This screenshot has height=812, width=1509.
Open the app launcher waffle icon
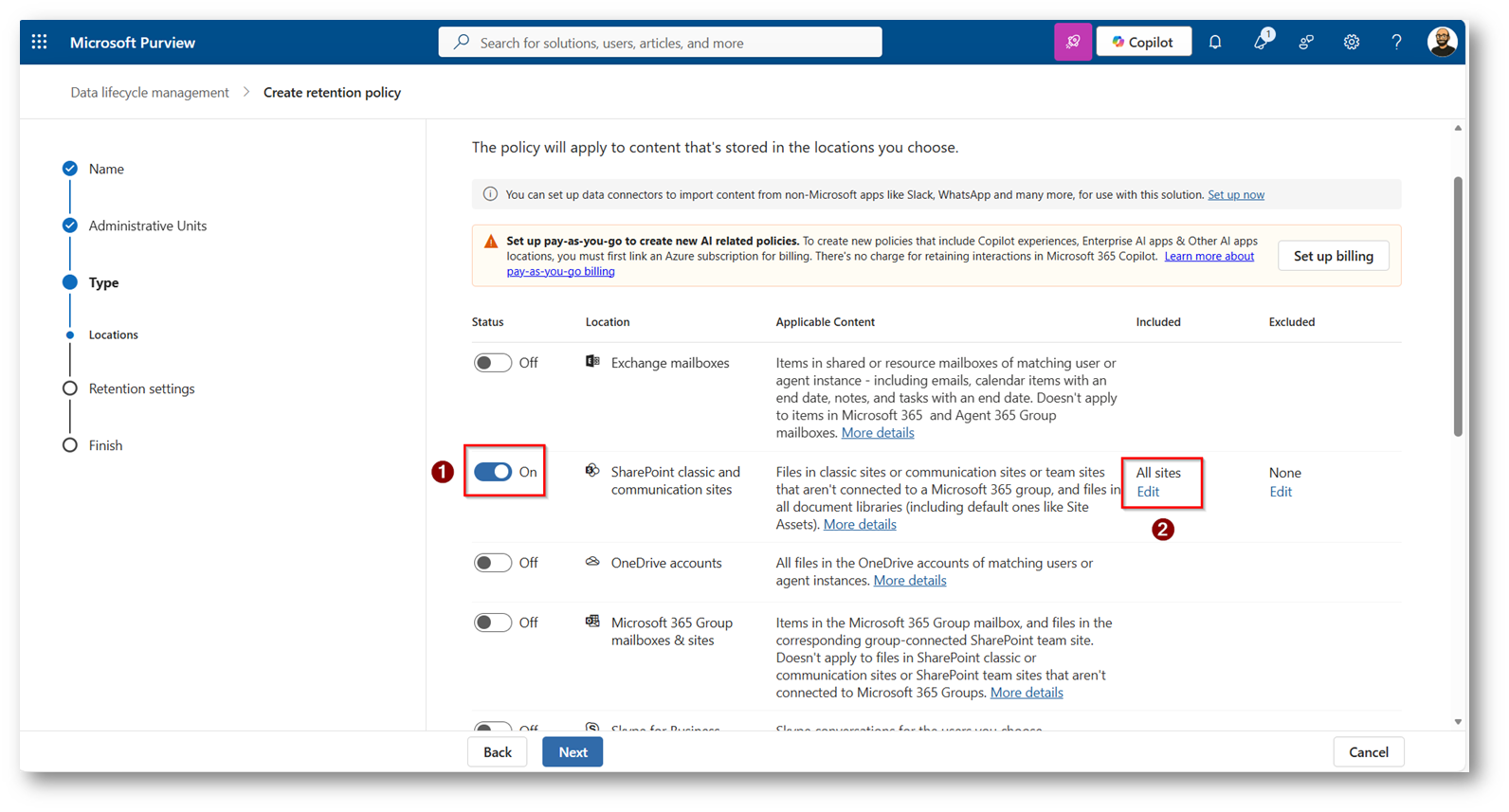39,42
